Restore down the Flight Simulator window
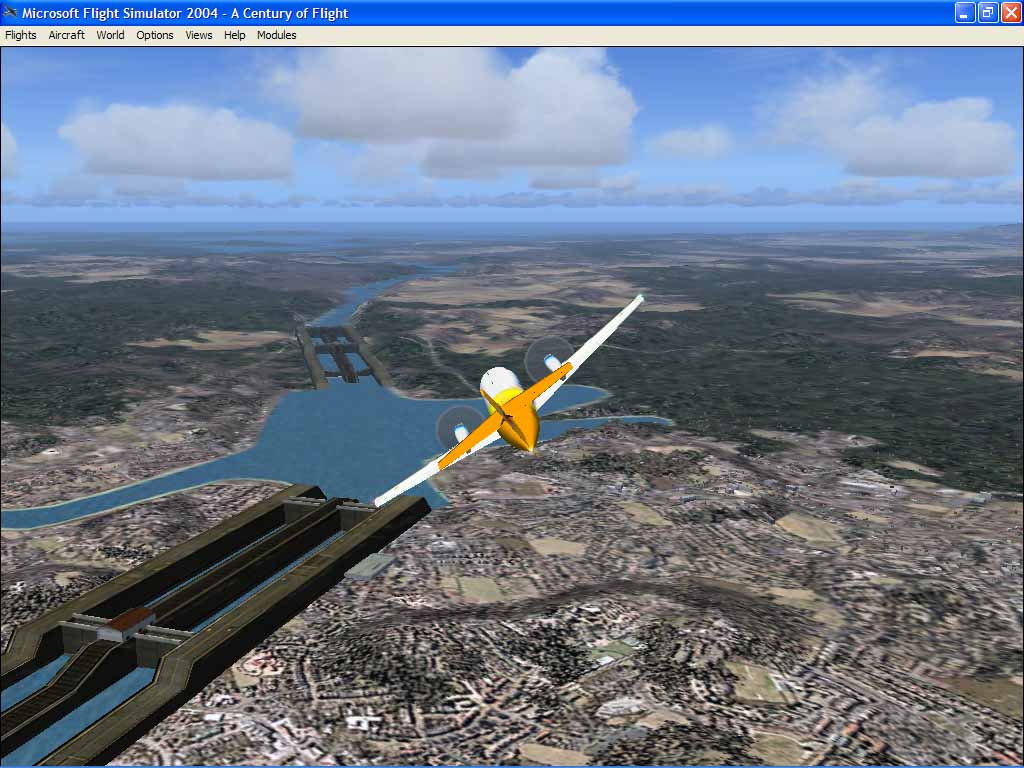 (988, 12)
